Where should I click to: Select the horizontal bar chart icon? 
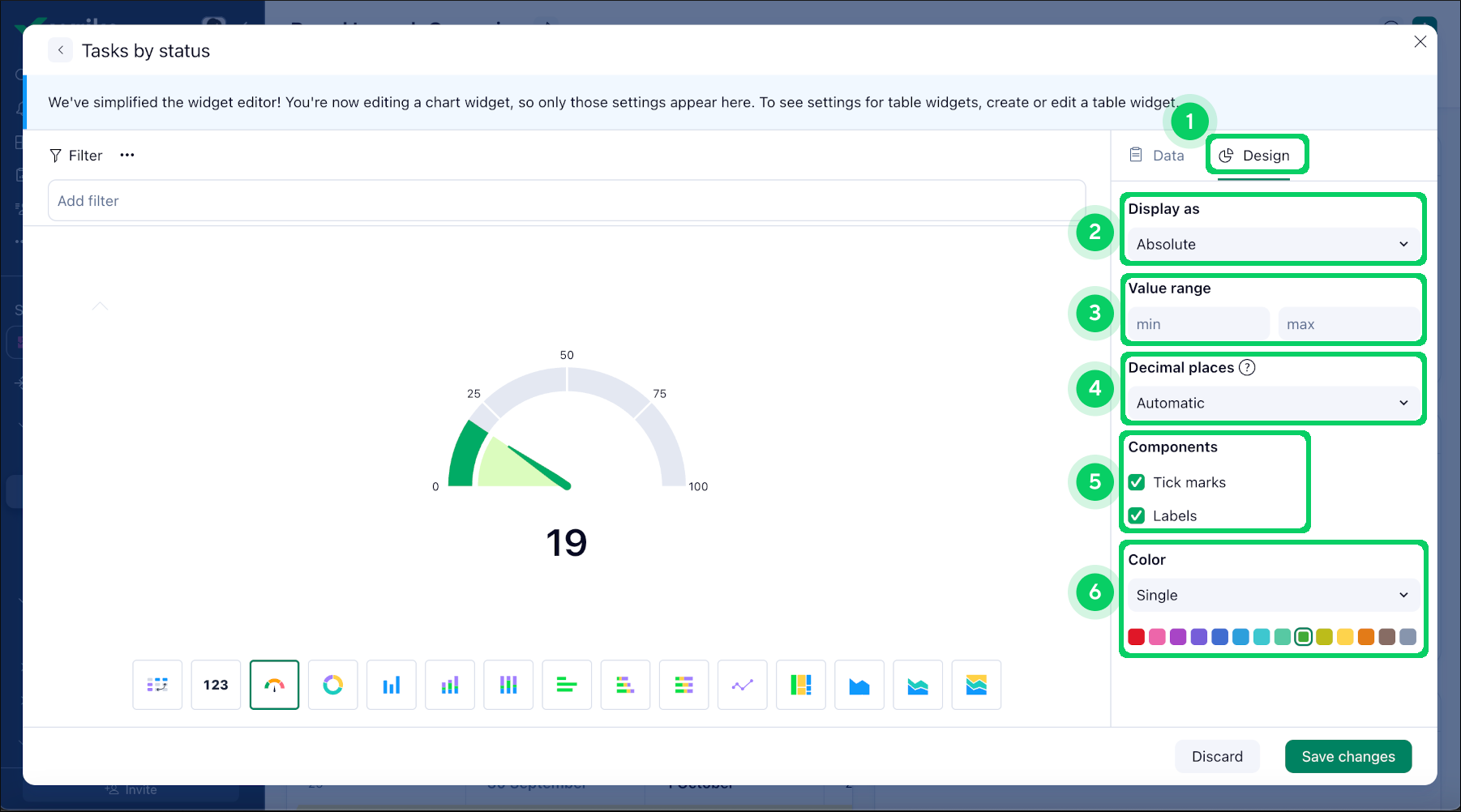[567, 685]
